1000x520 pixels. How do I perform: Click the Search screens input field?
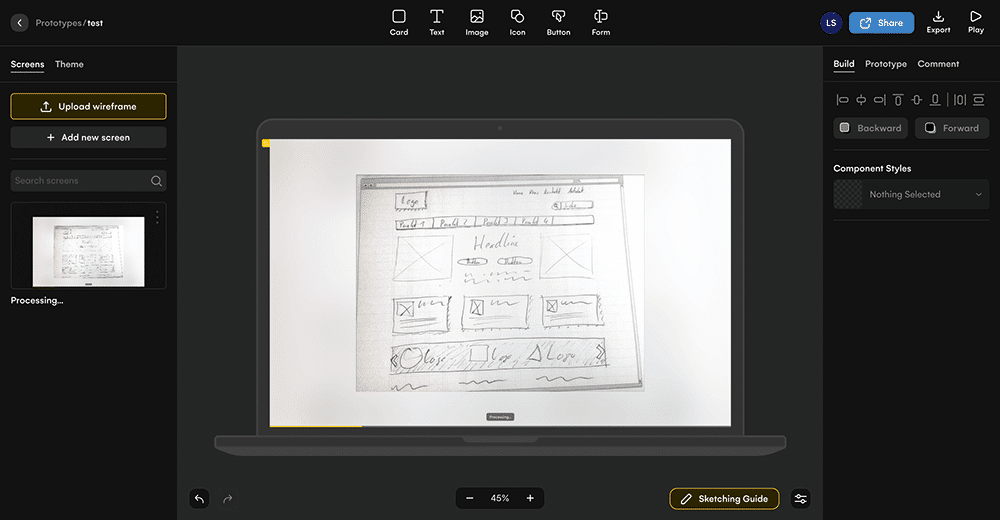pyautogui.click(x=80, y=181)
